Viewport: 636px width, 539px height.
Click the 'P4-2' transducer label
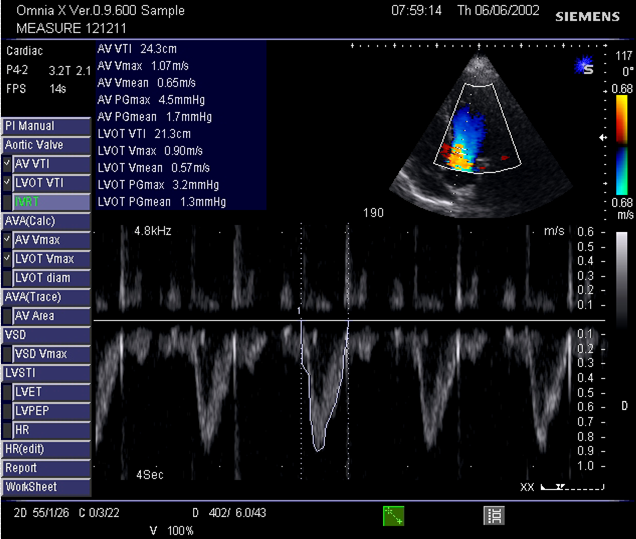[17, 70]
